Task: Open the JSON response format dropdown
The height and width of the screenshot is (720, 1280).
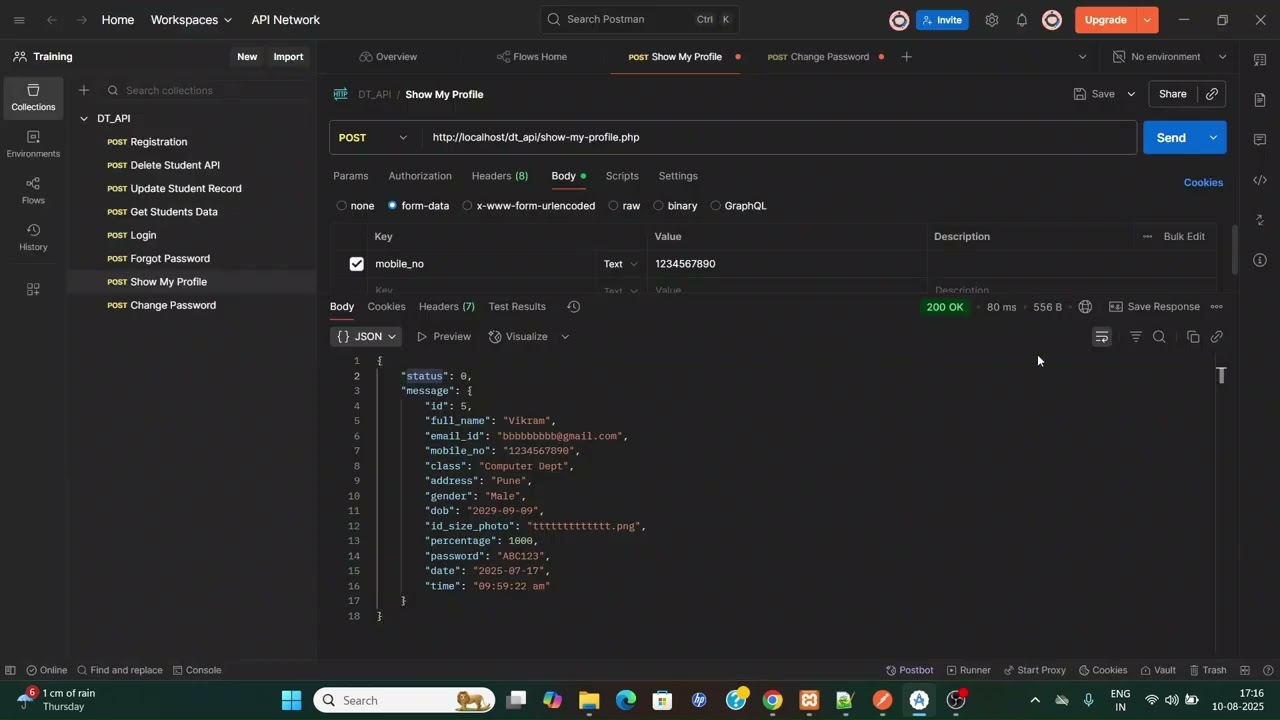Action: tap(367, 337)
